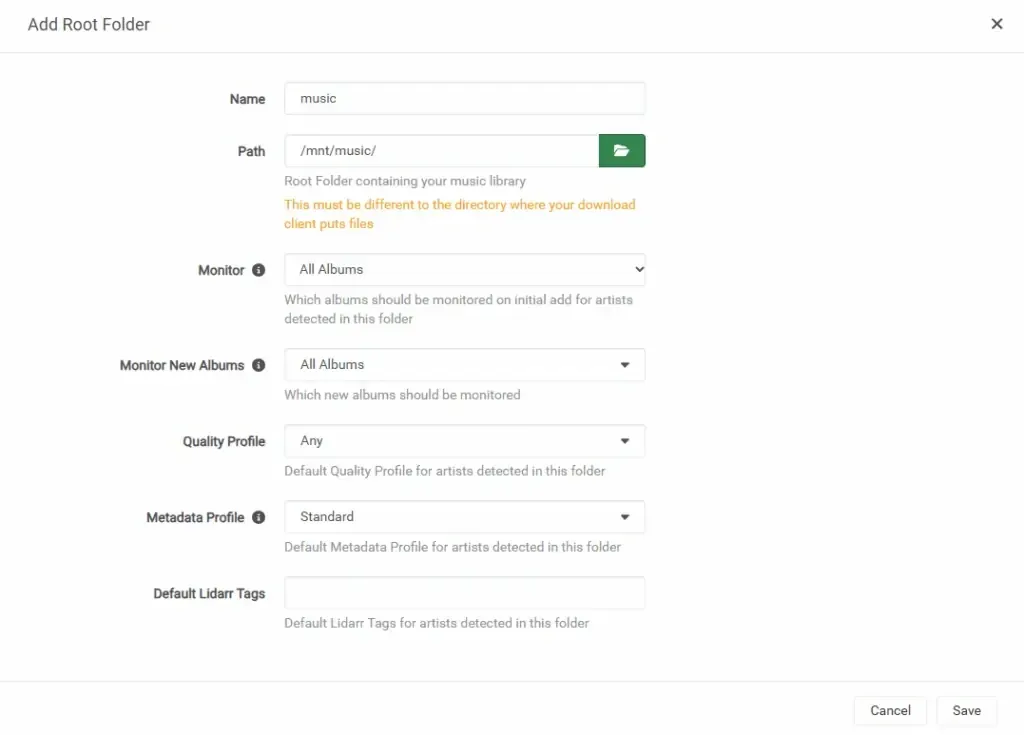
Task: Click the chevron in the Monitor select
Action: pyautogui.click(x=639, y=269)
